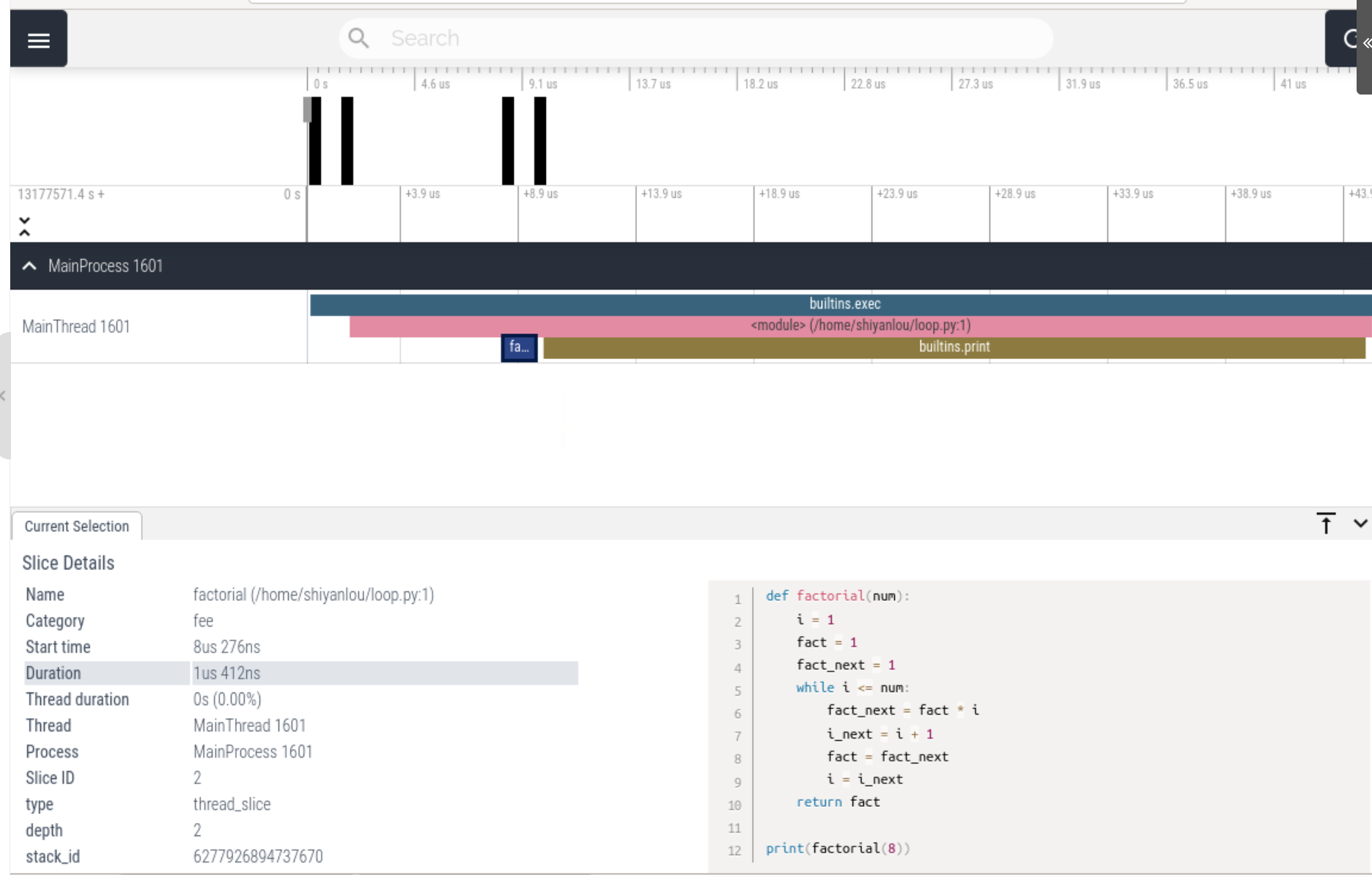This screenshot has height=875, width=1372.
Task: Click the type value thread_slice
Action: coord(232,804)
